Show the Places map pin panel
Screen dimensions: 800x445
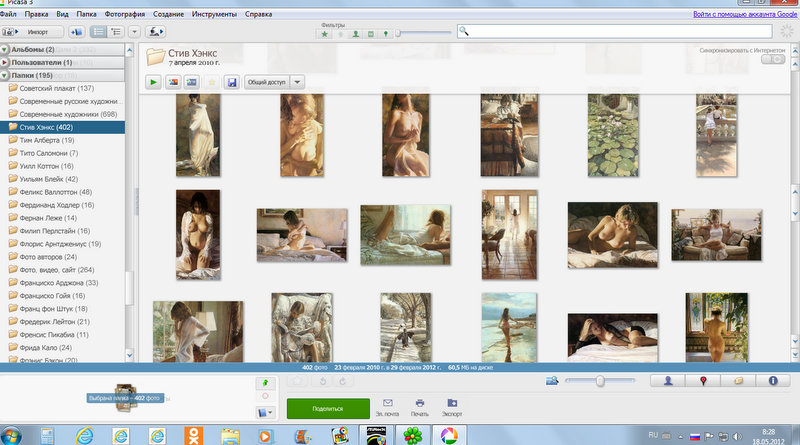[x=703, y=381]
